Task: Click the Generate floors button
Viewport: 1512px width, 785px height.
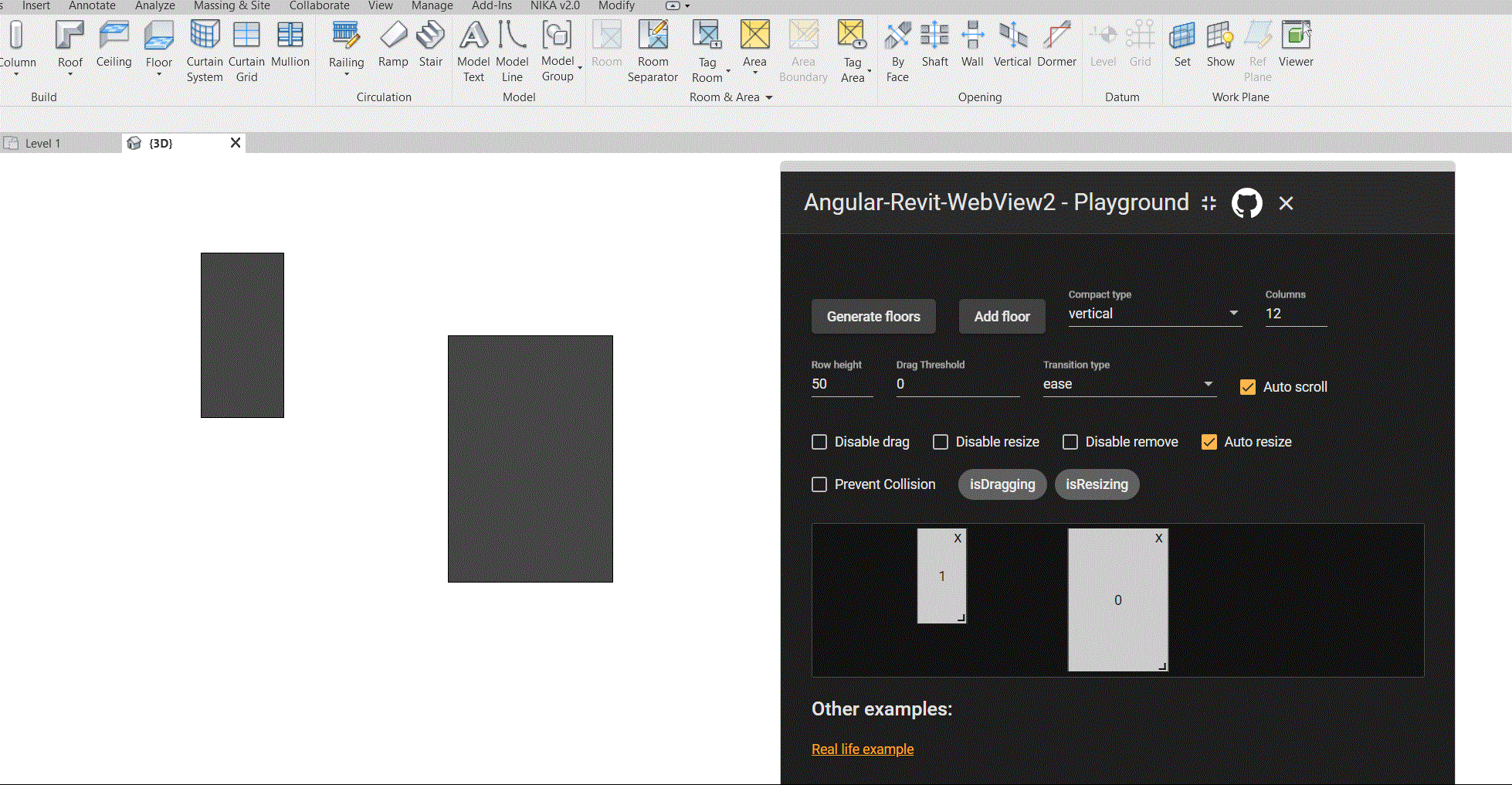Action: [x=873, y=316]
